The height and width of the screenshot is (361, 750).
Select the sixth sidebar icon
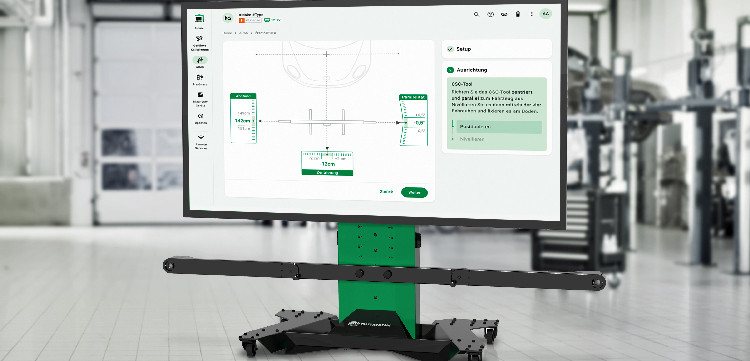200,116
